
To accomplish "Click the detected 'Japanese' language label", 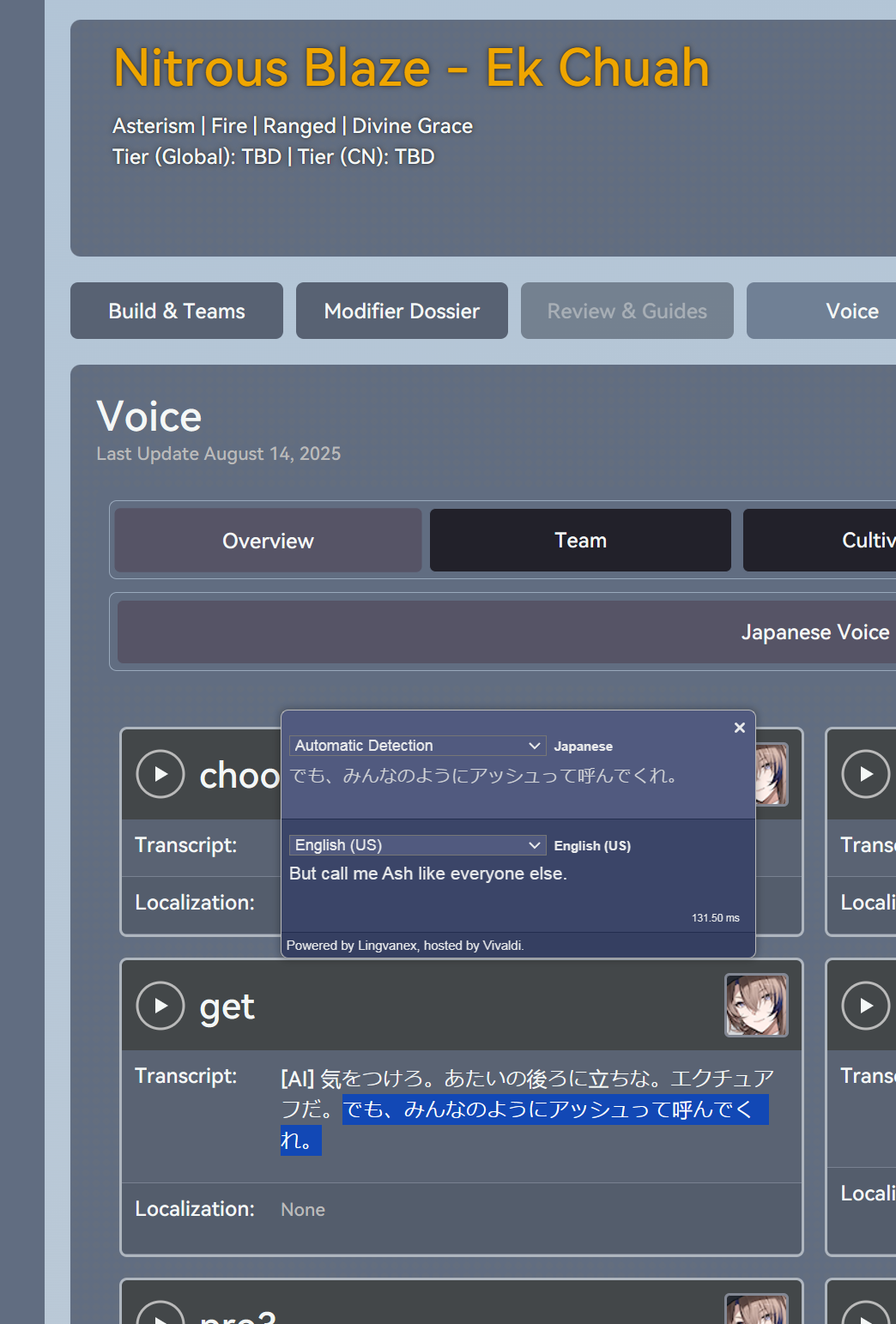I will pos(584,747).
